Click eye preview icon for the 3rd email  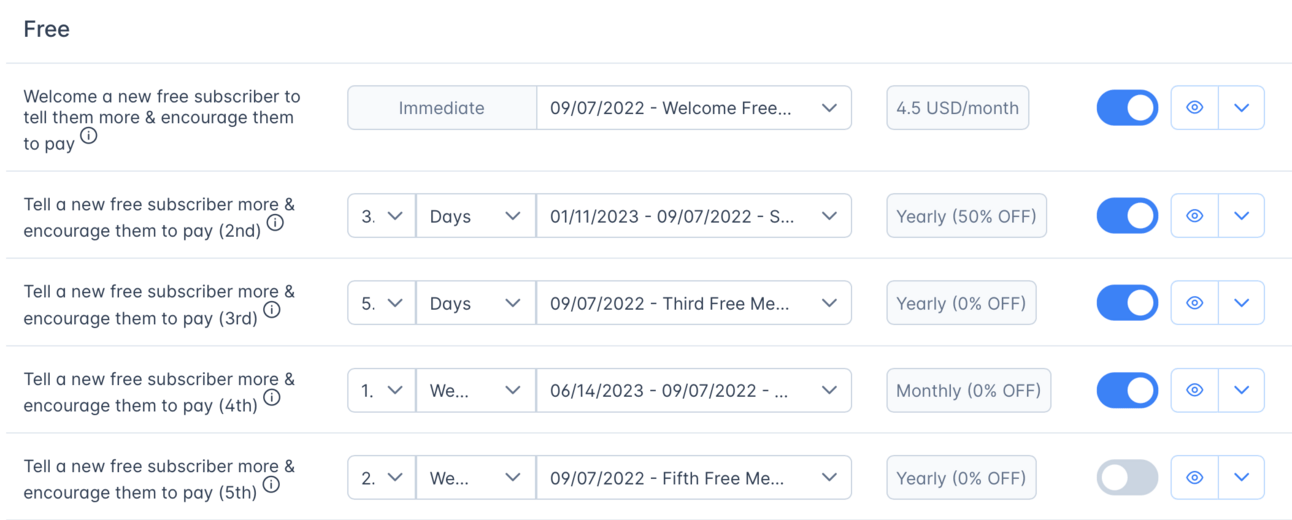(1194, 303)
